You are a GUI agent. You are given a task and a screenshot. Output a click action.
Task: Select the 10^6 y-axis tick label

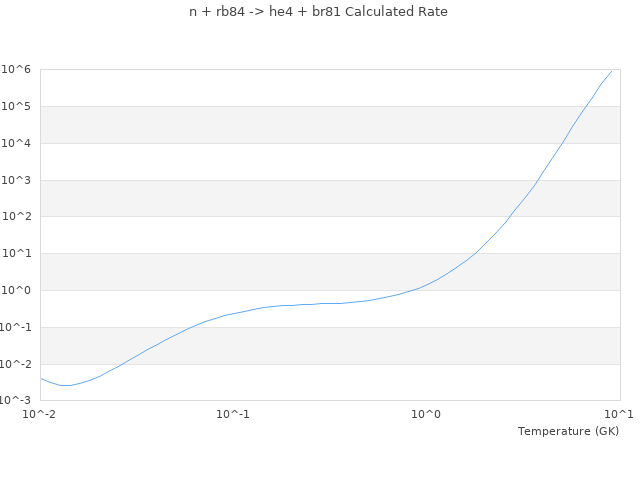(19, 69)
